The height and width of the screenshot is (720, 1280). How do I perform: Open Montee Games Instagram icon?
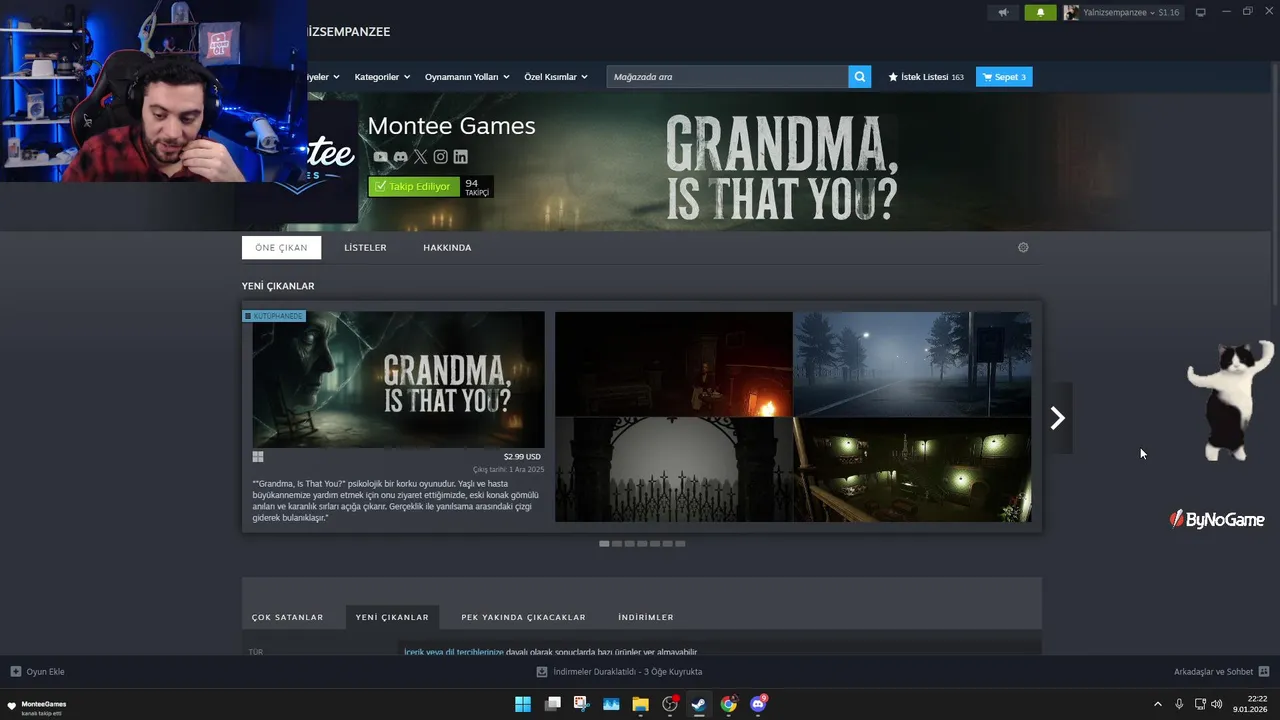coord(440,157)
